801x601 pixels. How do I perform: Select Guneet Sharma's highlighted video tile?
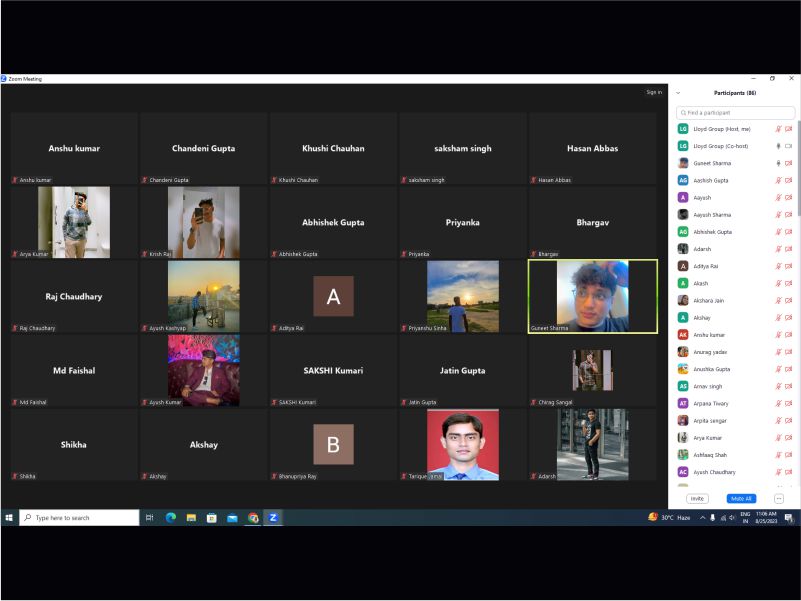(x=593, y=296)
